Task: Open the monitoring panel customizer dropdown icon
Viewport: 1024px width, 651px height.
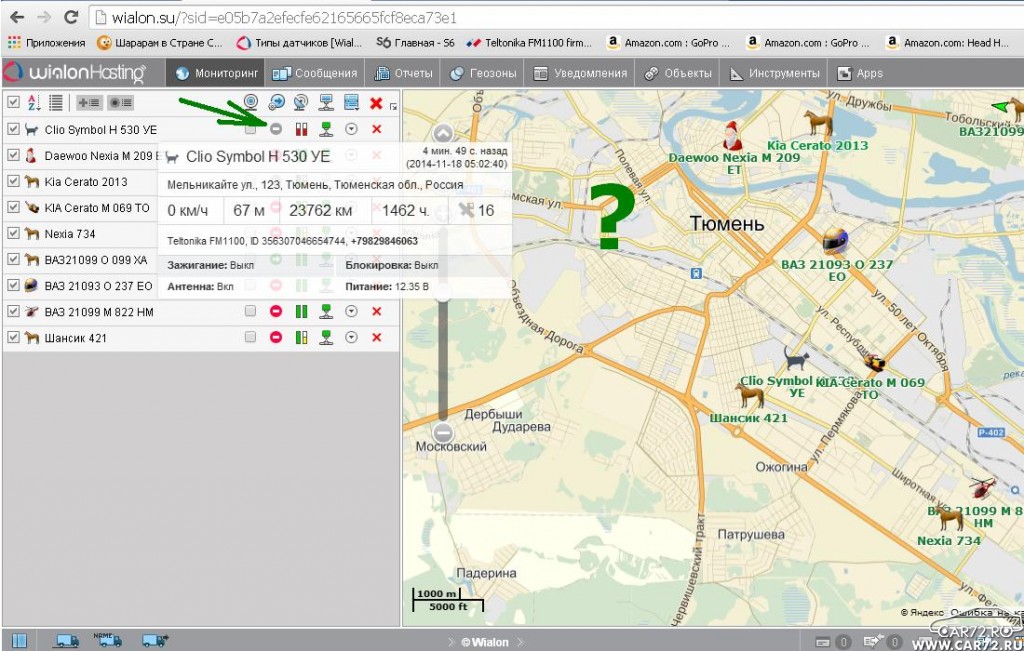Action: click(351, 102)
